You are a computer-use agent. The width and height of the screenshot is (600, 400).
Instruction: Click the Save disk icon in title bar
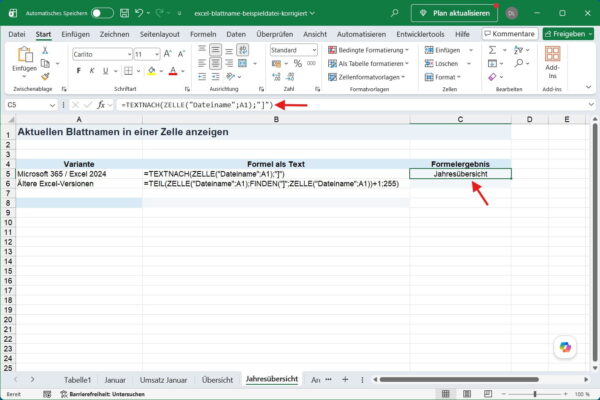pyautogui.click(x=124, y=13)
